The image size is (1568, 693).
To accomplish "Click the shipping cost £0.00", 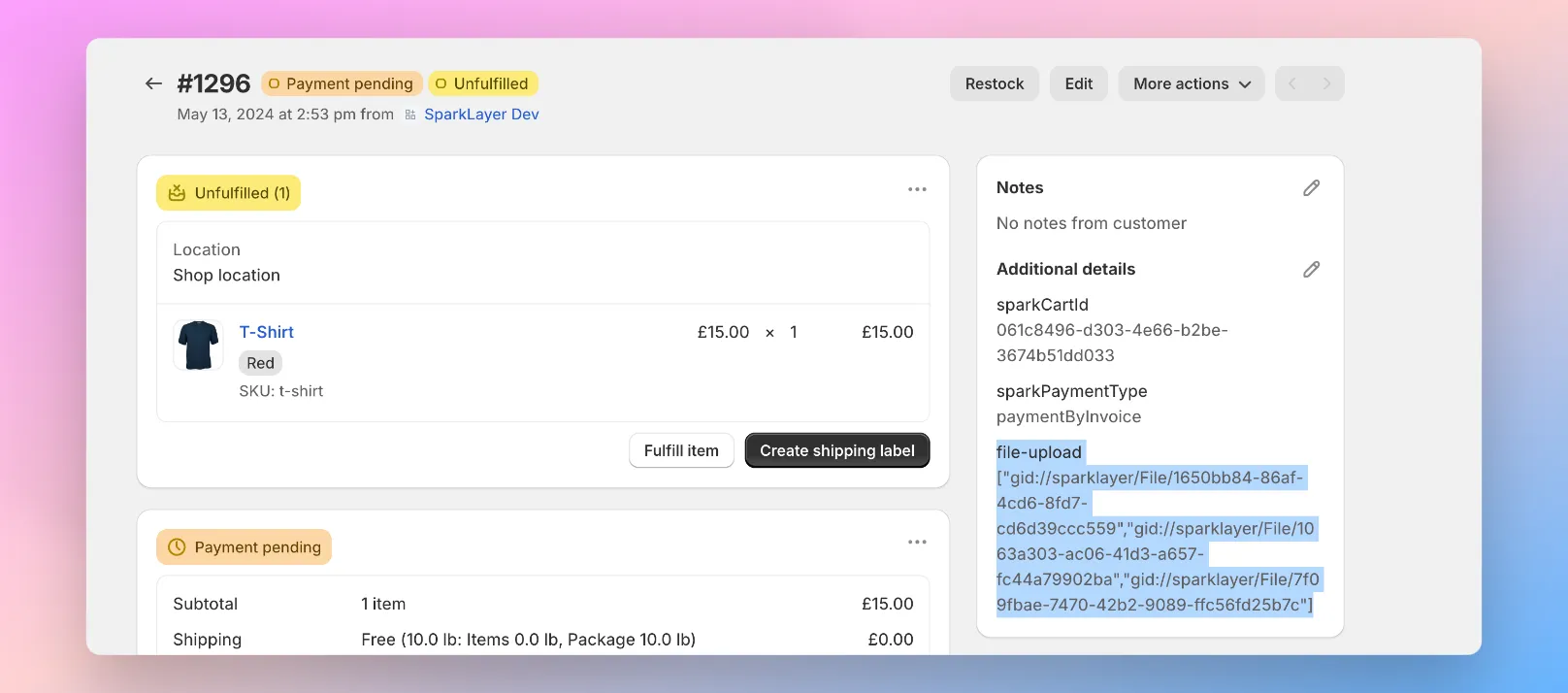I will pos(891,640).
